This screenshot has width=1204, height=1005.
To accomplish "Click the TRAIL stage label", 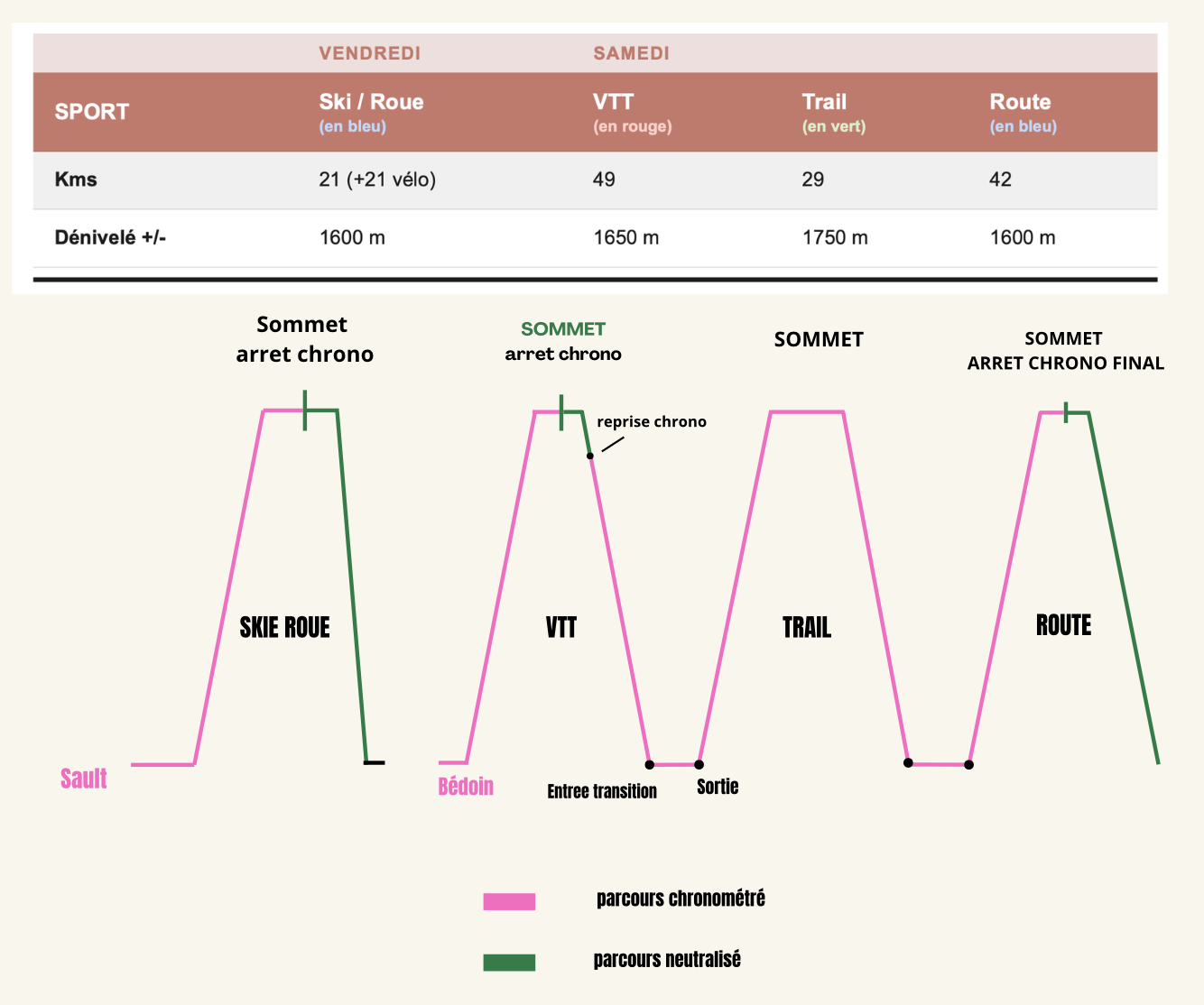I will [807, 628].
